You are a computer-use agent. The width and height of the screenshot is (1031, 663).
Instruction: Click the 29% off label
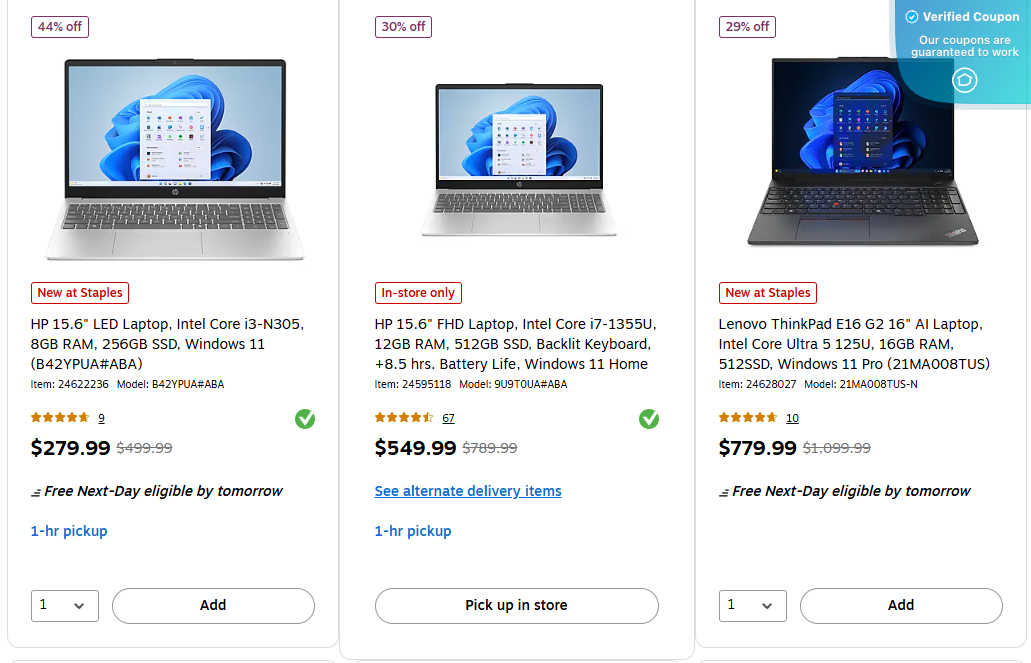[747, 27]
